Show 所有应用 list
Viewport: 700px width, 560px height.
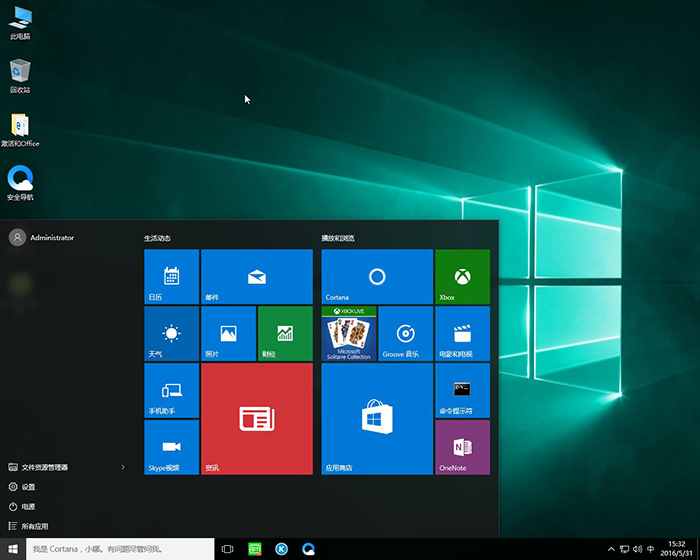[34, 526]
